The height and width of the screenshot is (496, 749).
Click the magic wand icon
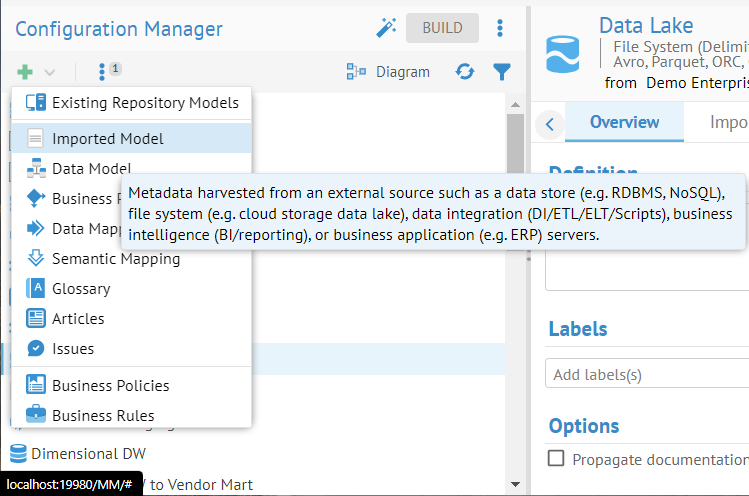[x=386, y=28]
